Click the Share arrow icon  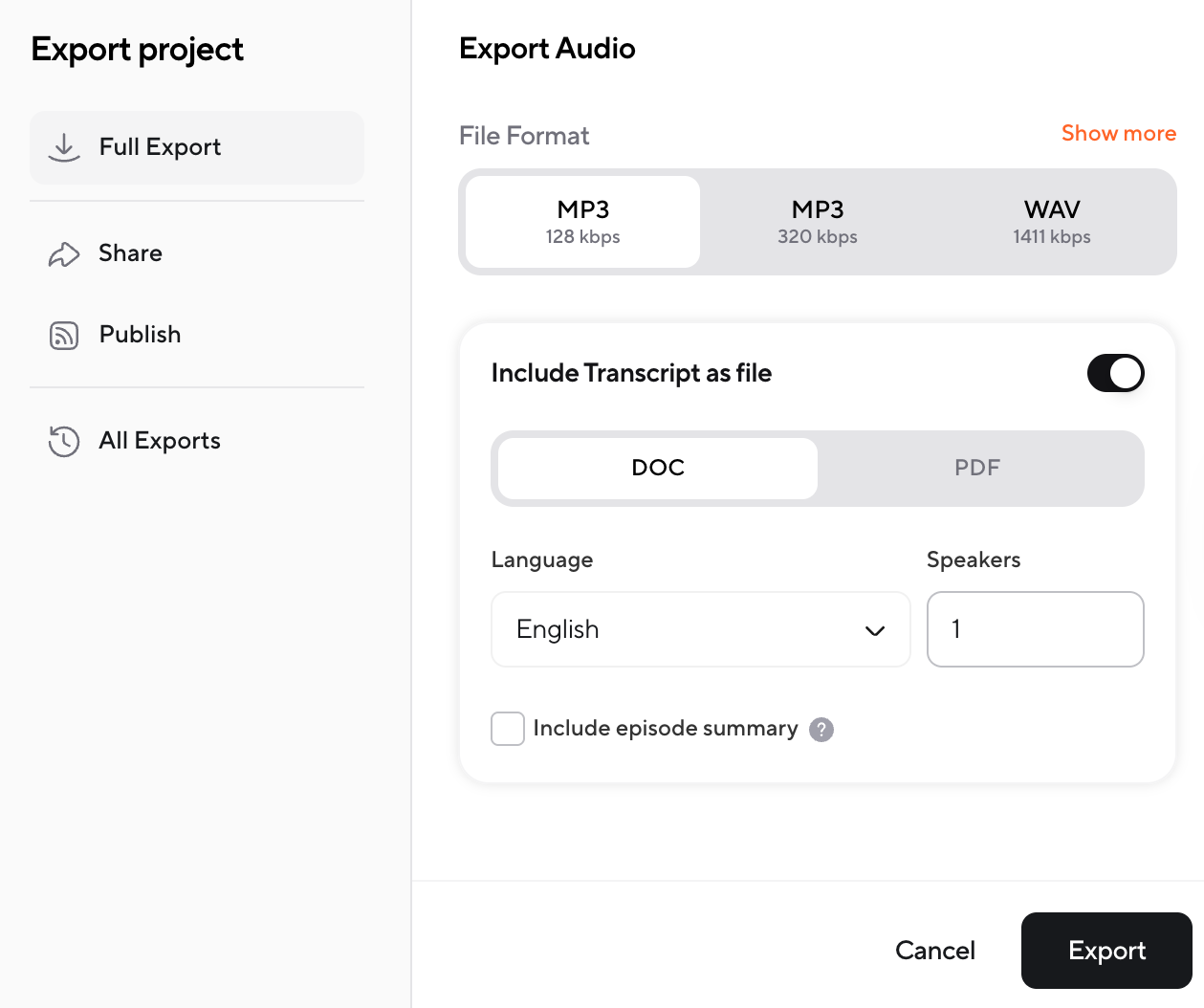click(64, 254)
